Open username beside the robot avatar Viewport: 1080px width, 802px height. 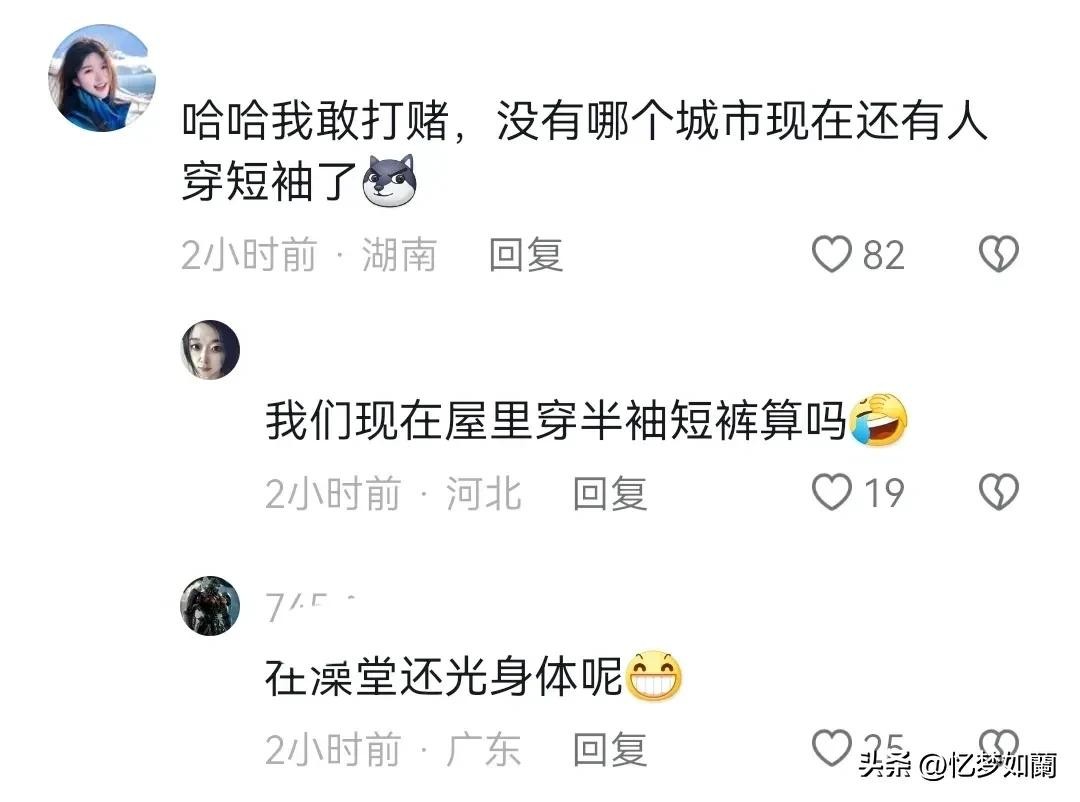(x=311, y=607)
